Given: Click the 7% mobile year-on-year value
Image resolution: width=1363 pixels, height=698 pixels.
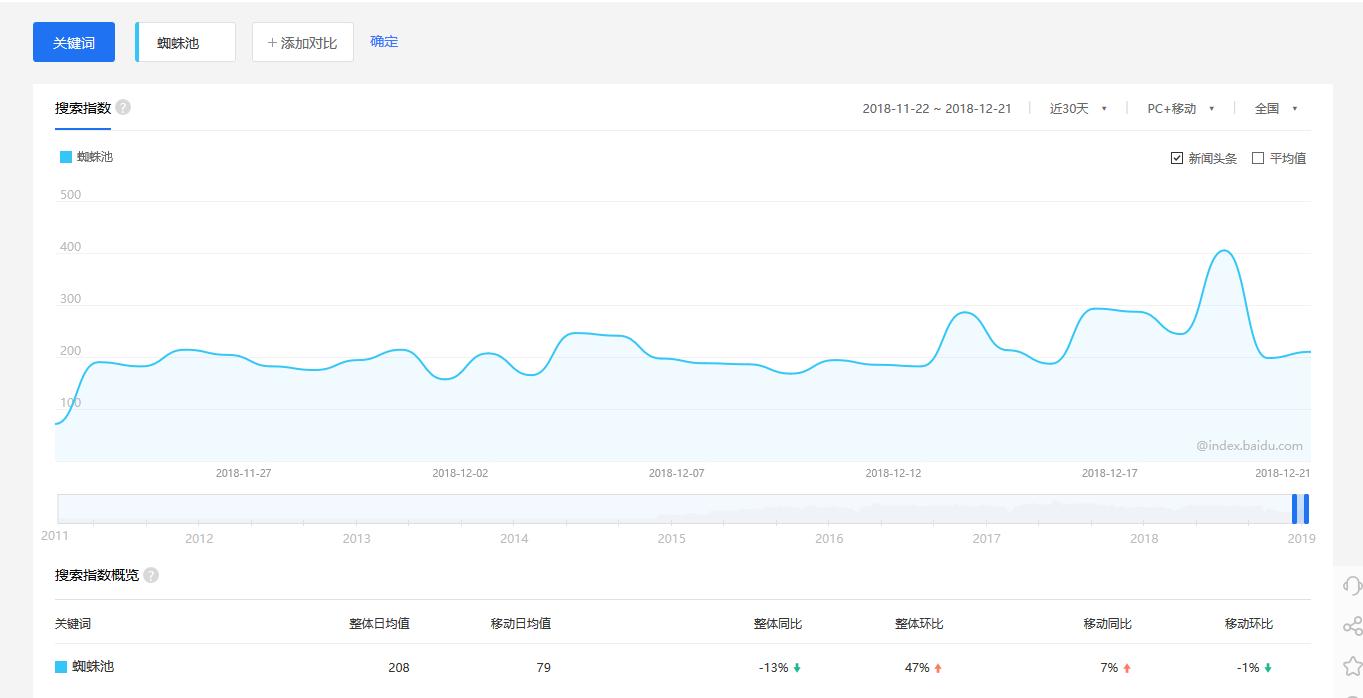Looking at the screenshot, I should click(1110, 668).
